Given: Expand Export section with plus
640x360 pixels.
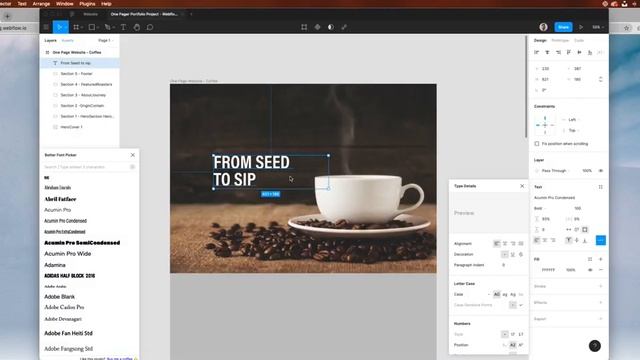Looking at the screenshot, I should click(x=600, y=319).
